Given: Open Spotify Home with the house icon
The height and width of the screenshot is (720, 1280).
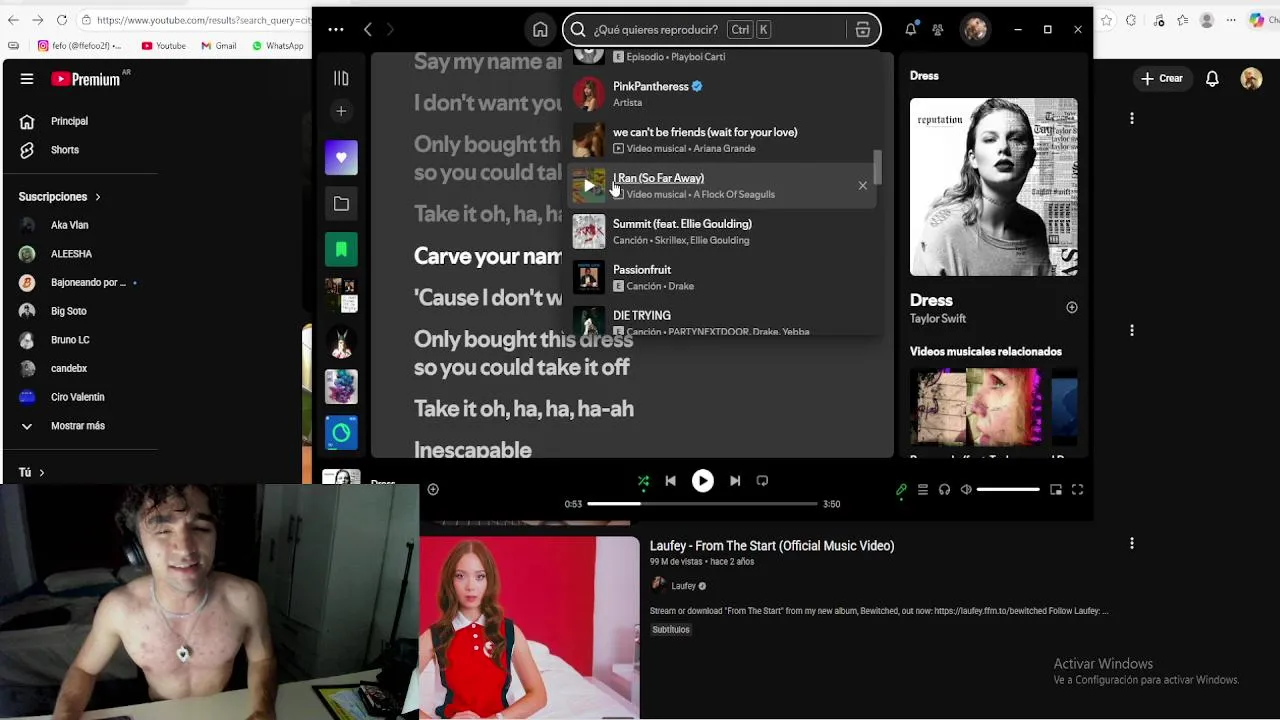Looking at the screenshot, I should [x=540, y=30].
